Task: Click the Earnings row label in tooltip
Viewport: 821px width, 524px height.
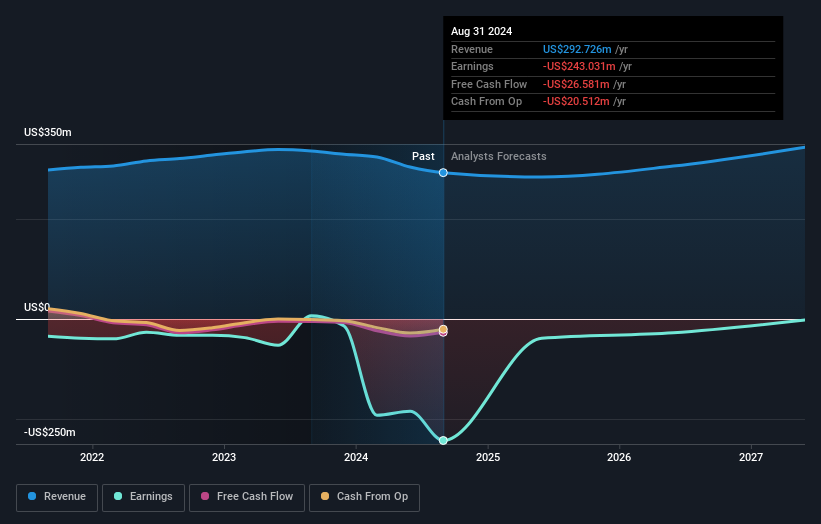Action: click(472, 66)
